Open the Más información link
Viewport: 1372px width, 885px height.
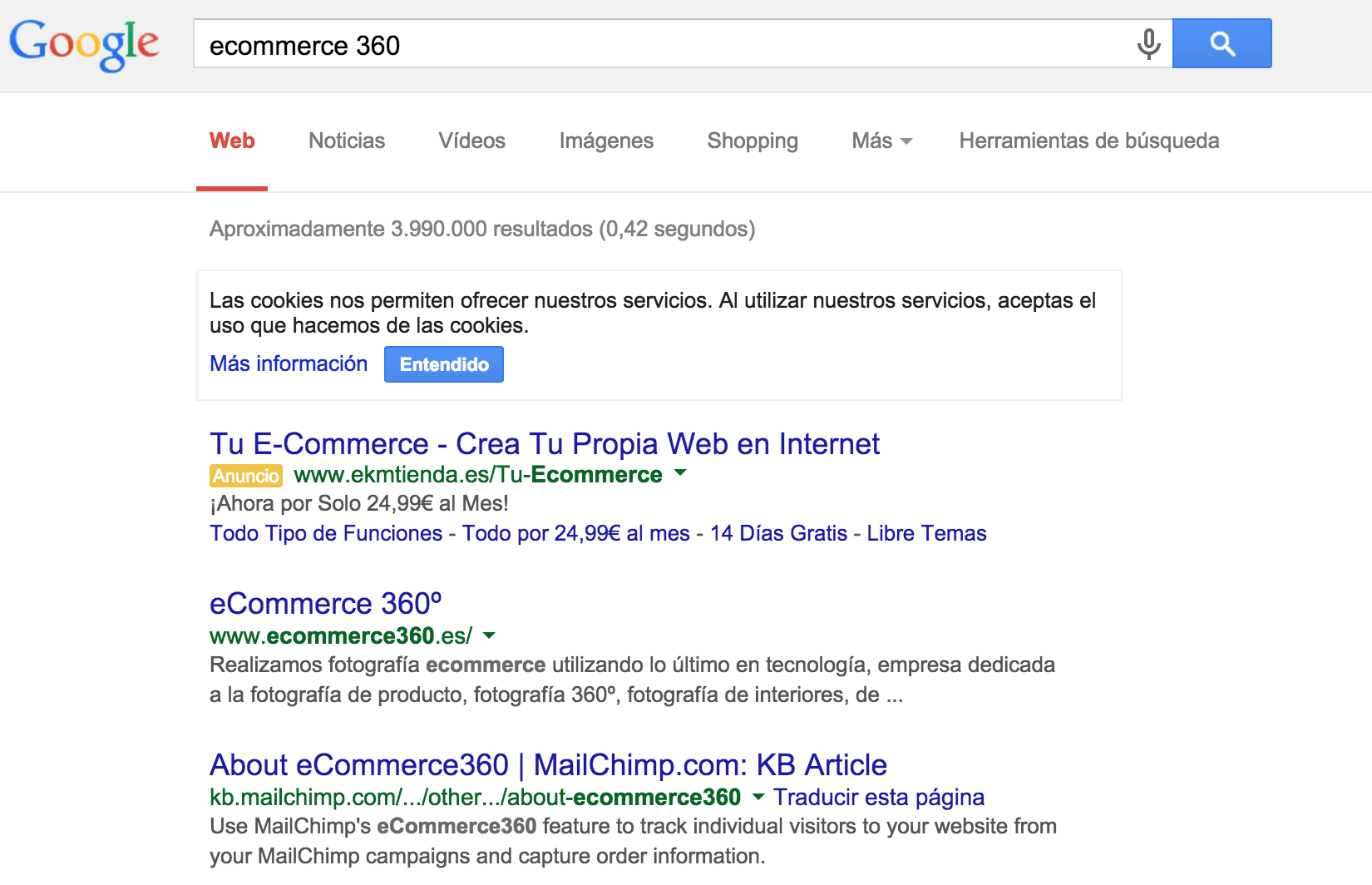(x=289, y=364)
